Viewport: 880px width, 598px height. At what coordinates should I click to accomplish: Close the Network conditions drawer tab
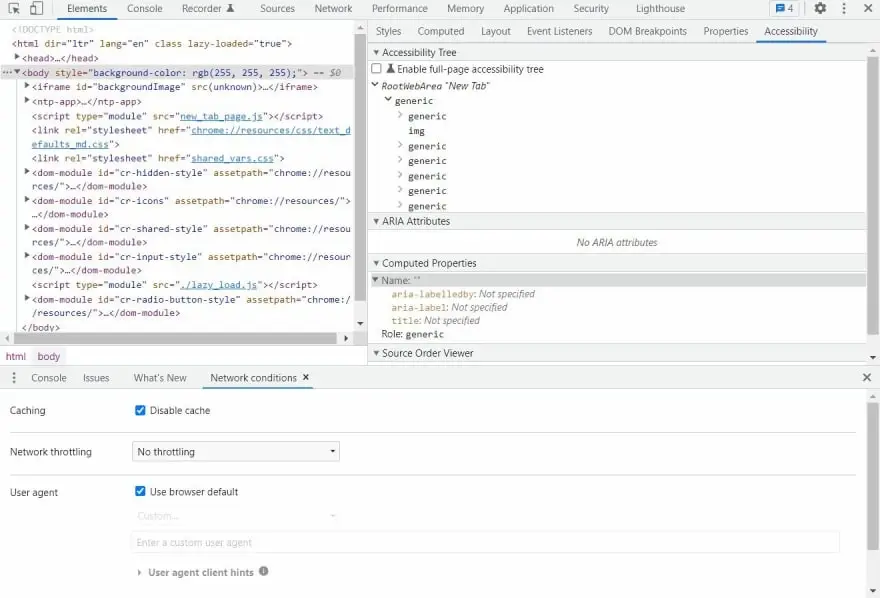point(306,378)
